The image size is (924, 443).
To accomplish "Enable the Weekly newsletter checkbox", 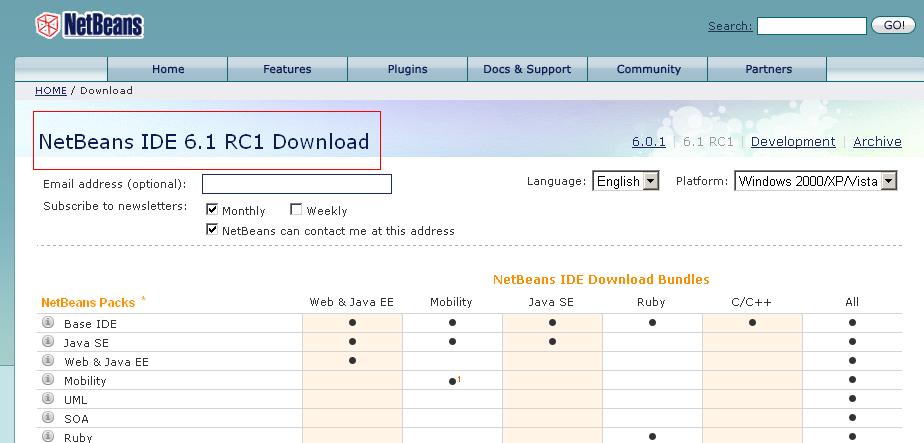I will pos(296,209).
